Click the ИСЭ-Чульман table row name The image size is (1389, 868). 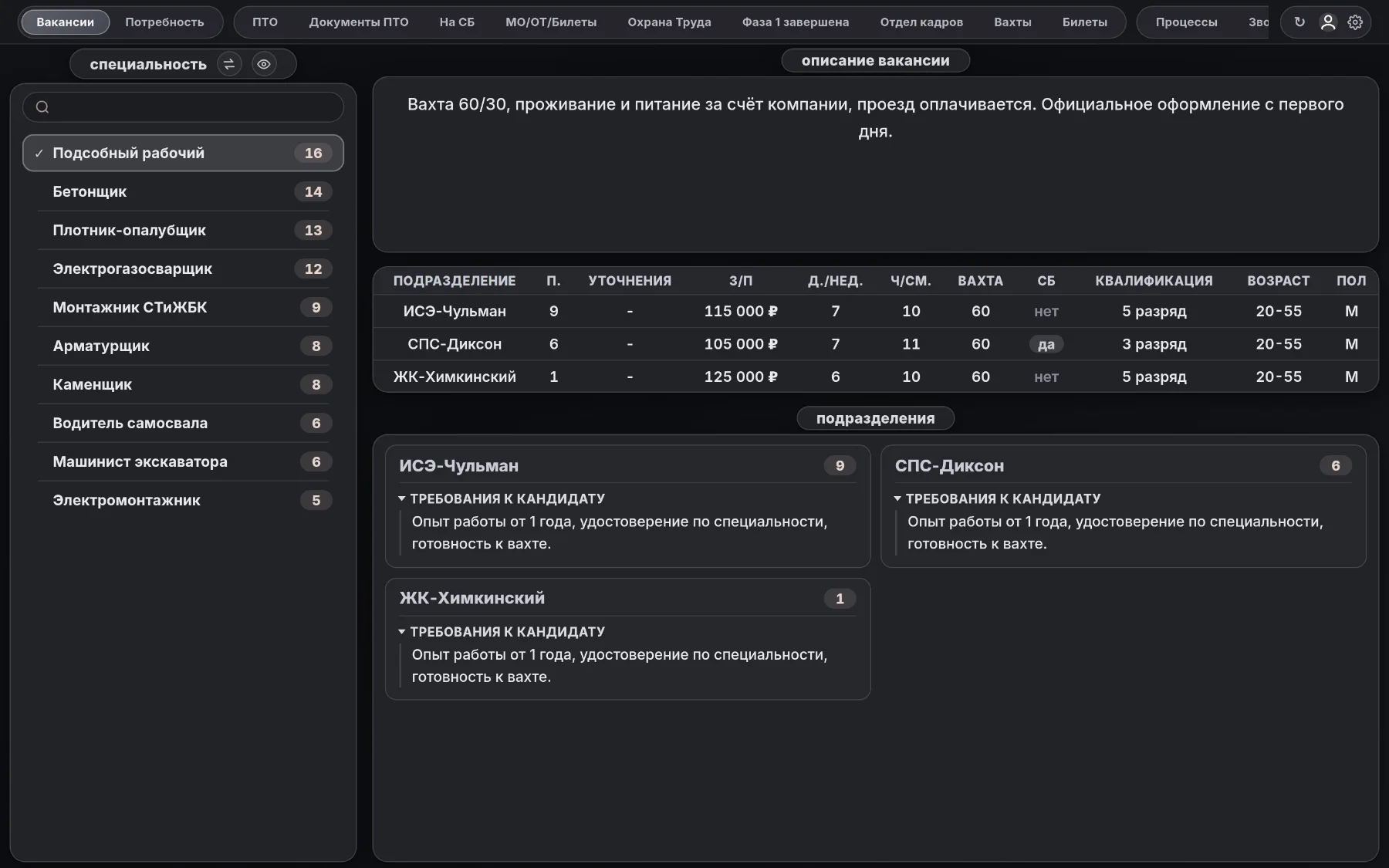455,311
